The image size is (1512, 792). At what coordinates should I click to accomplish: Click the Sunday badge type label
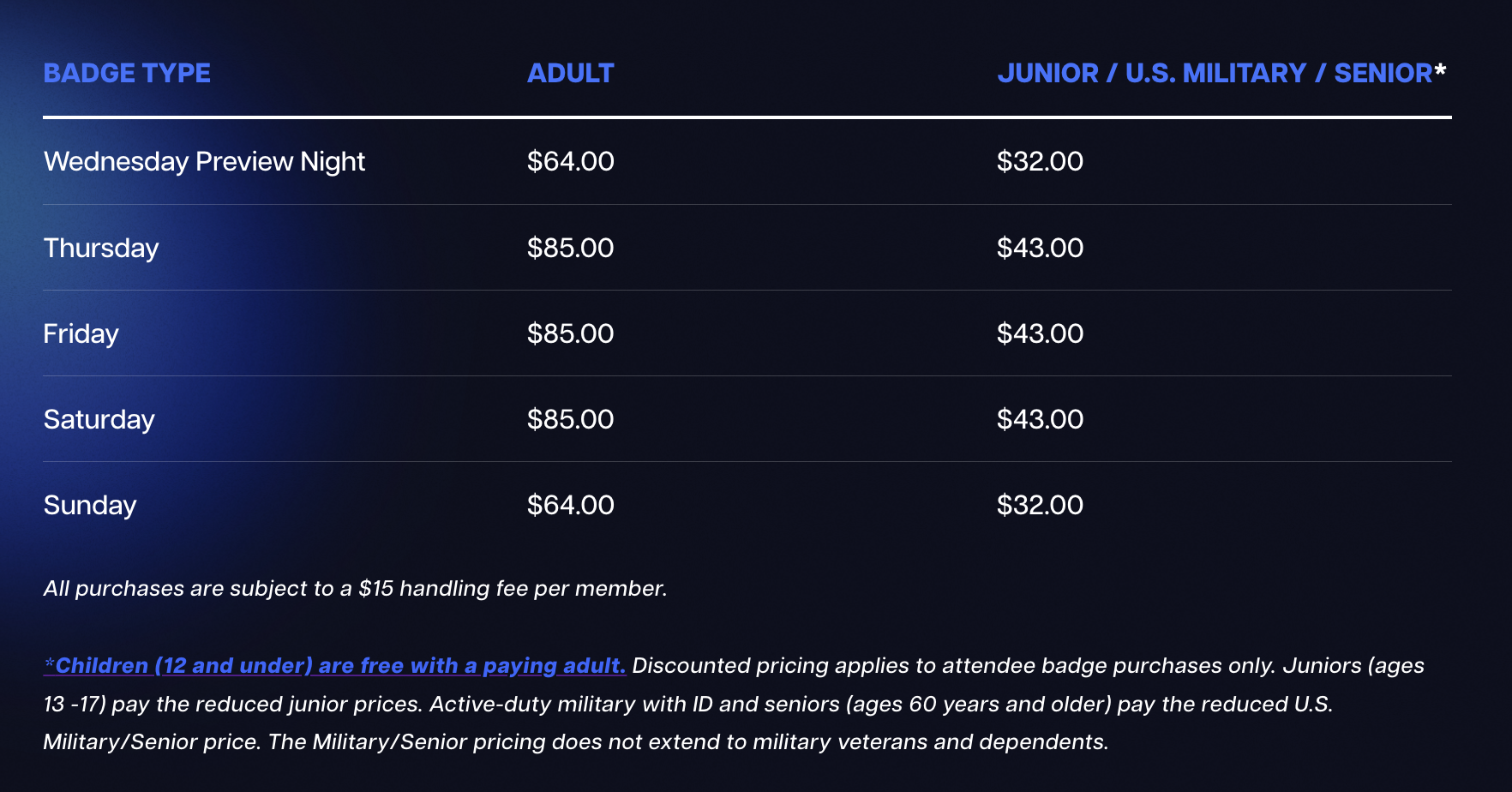(x=90, y=506)
